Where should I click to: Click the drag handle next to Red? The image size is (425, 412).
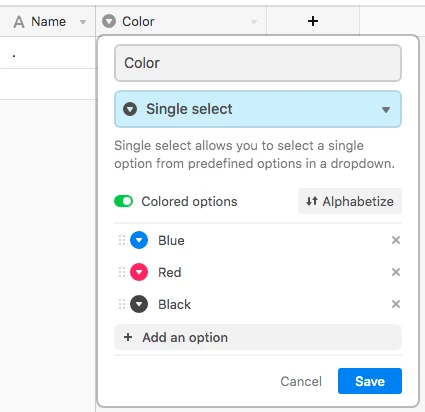122,272
